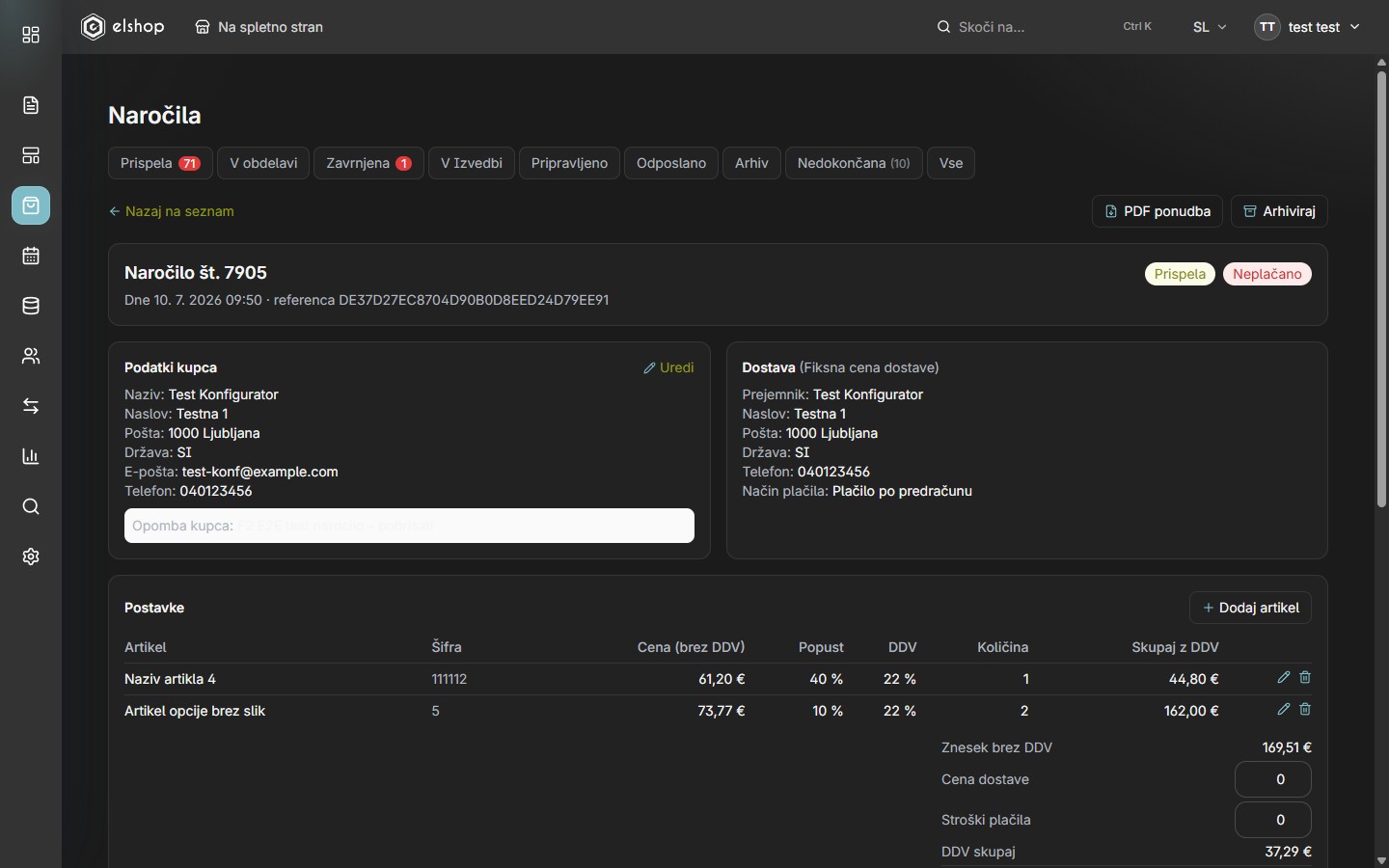Delete the Artikel opcije brez slik row
The height and width of the screenshot is (868, 1389).
click(x=1305, y=710)
